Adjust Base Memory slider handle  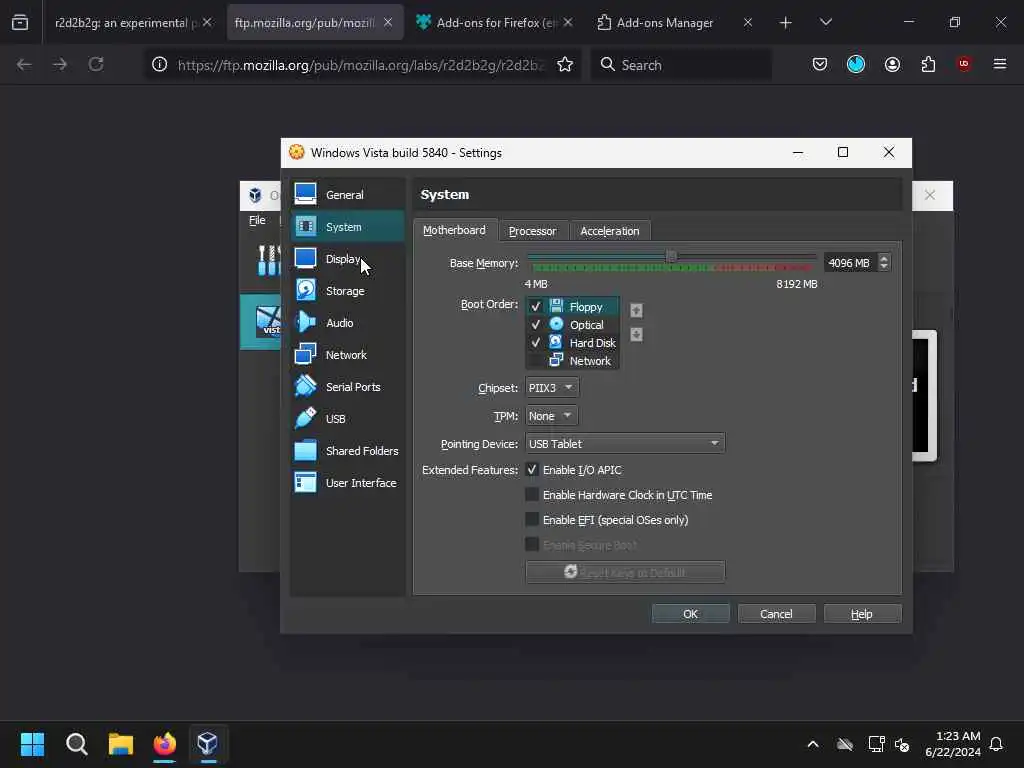671,256
